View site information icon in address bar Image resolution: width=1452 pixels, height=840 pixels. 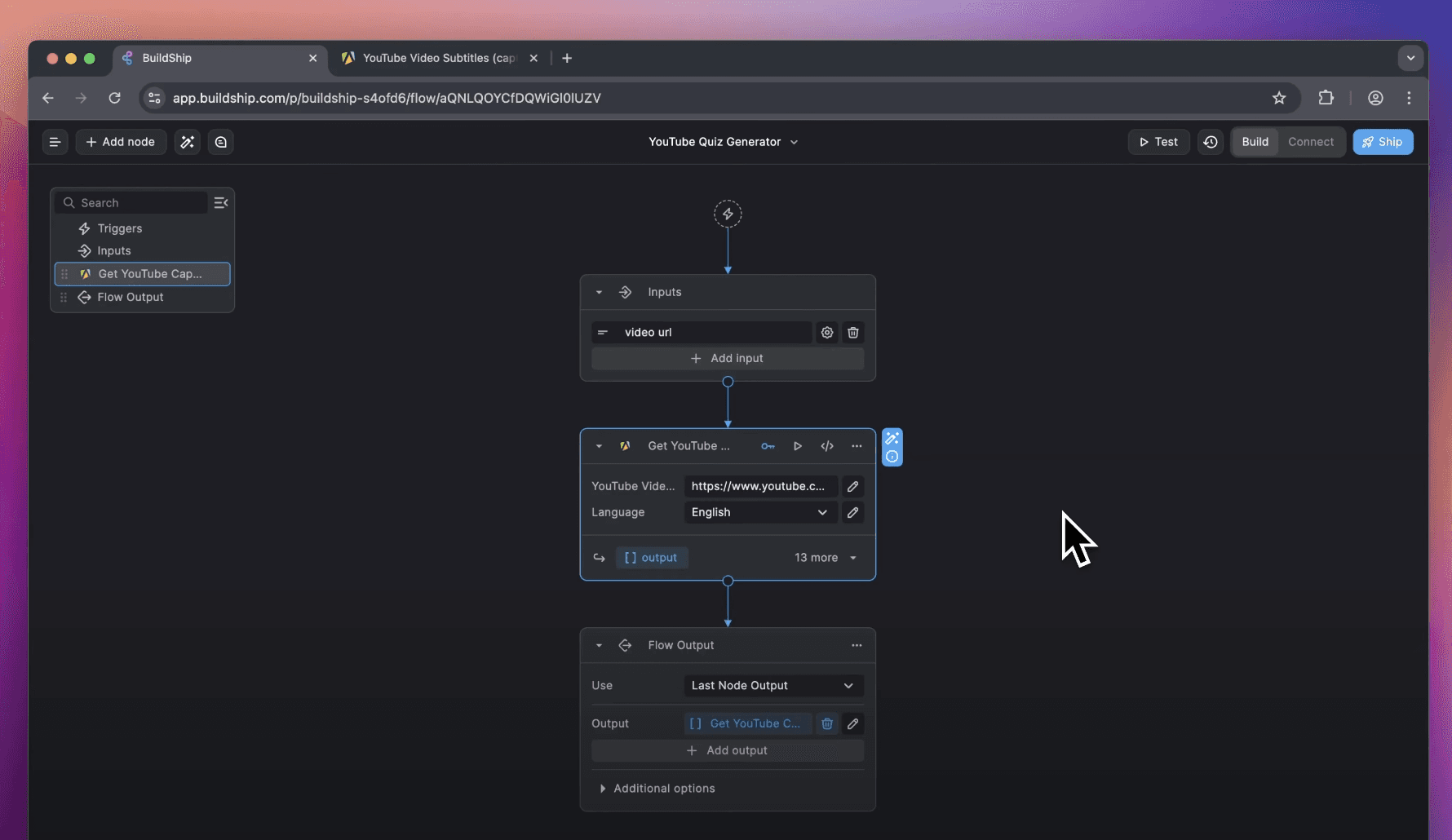coord(154,98)
